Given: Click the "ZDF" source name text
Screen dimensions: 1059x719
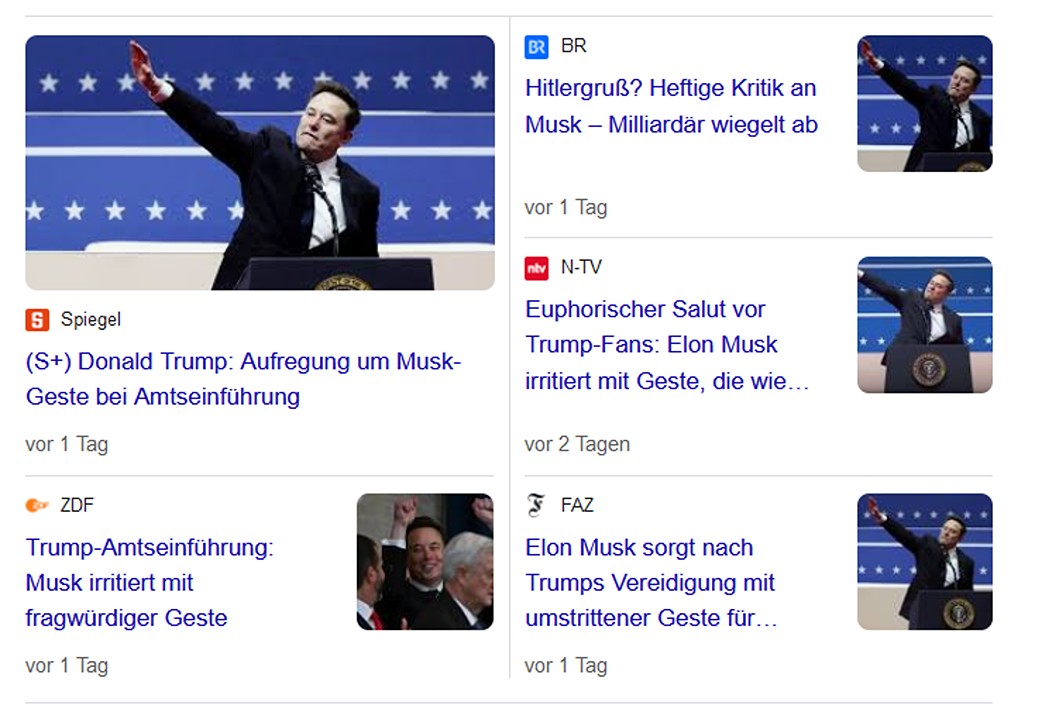Looking at the screenshot, I should tap(77, 505).
